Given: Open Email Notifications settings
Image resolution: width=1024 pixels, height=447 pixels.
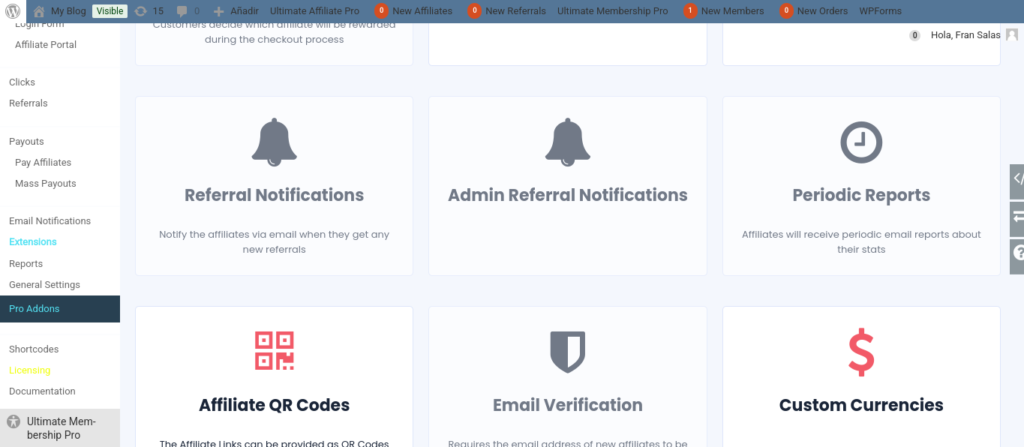Looking at the screenshot, I should [50, 221].
